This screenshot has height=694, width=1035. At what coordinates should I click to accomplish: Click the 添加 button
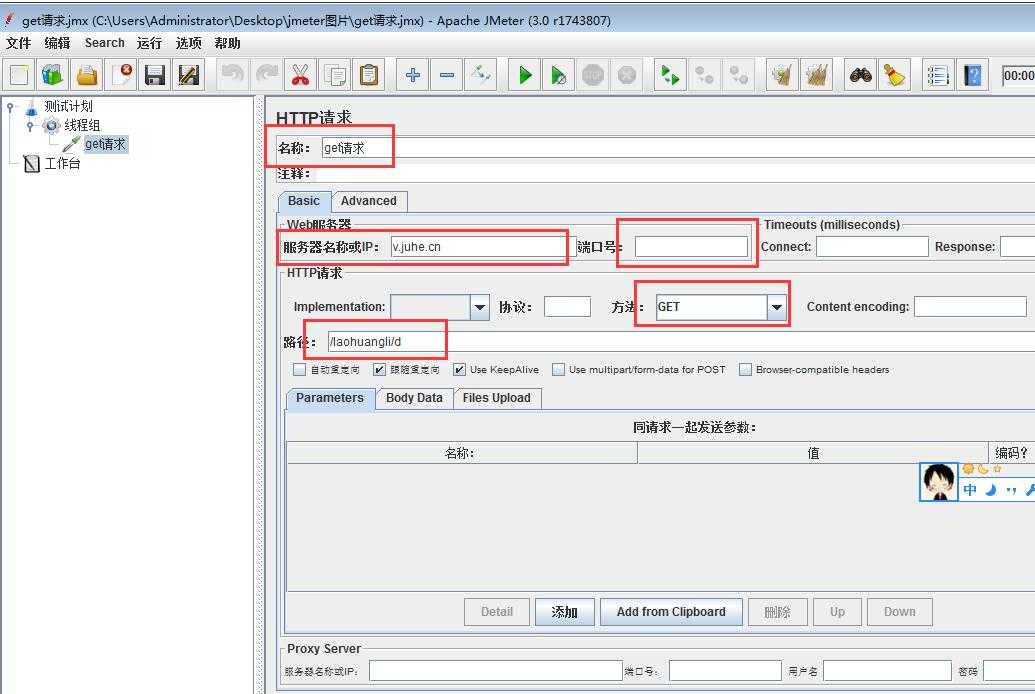[564, 612]
